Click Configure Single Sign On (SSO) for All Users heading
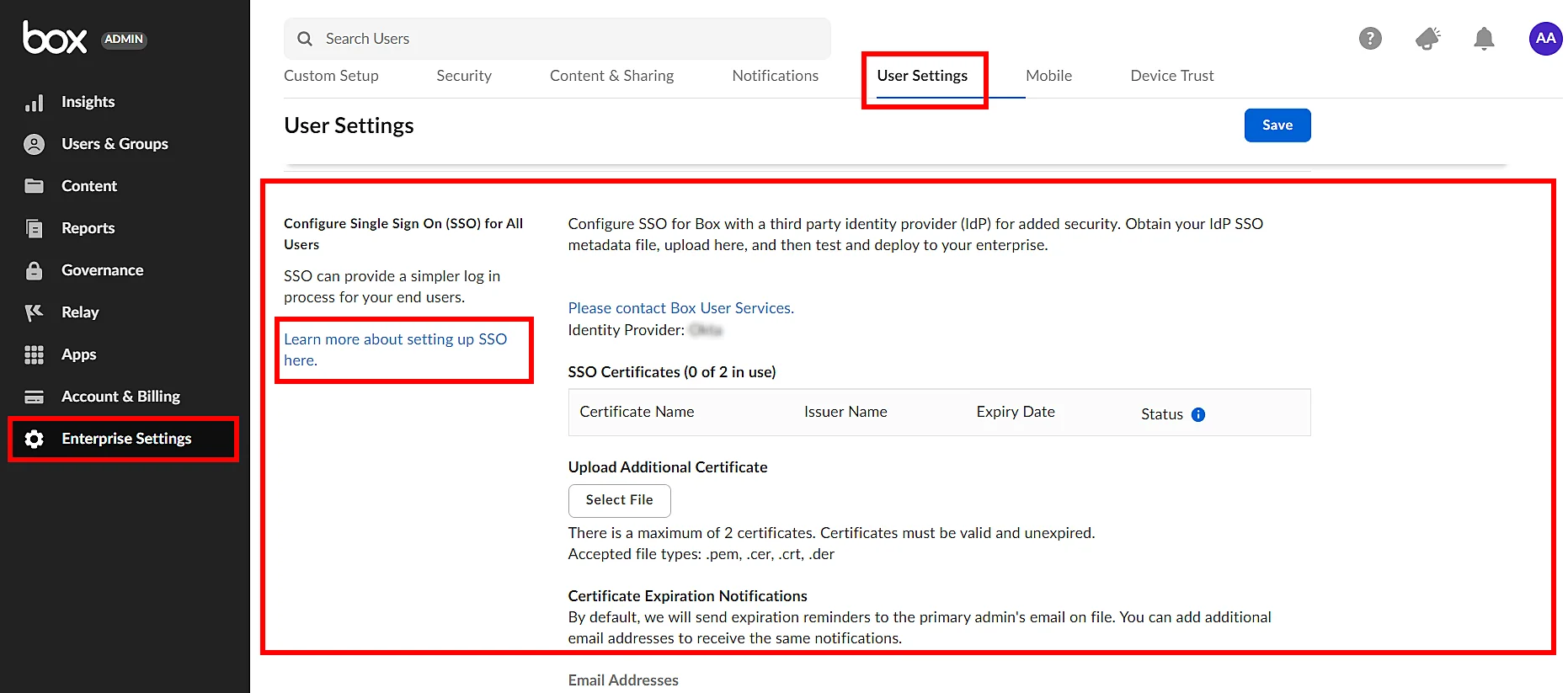The height and width of the screenshot is (693, 1568). point(403,234)
